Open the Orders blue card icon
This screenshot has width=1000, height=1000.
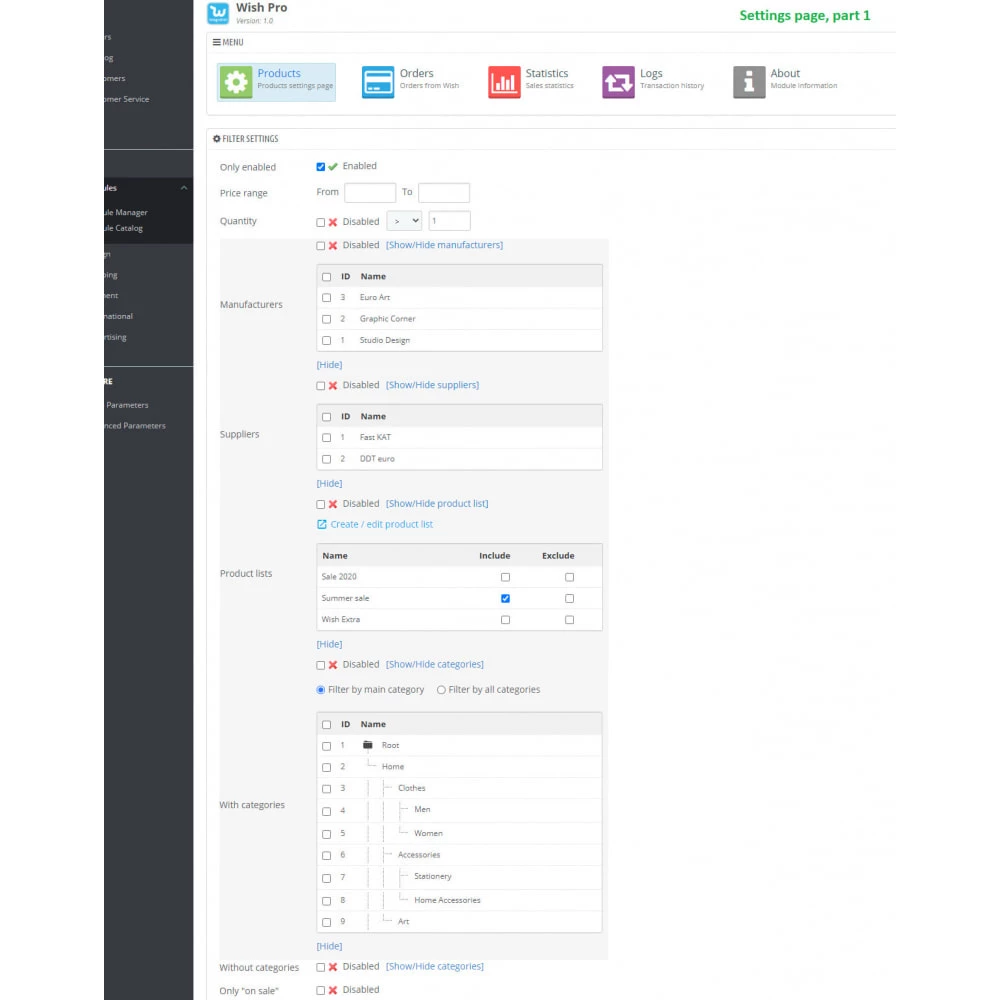click(x=378, y=82)
